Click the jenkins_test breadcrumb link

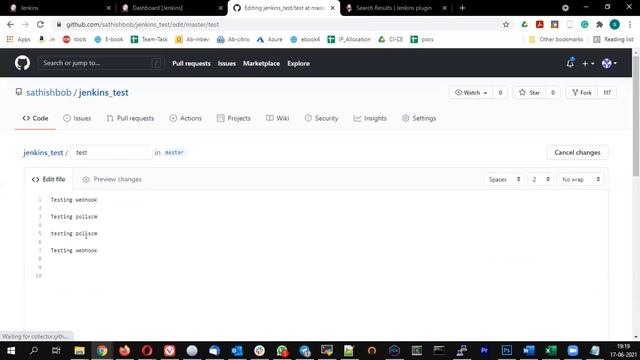pyautogui.click(x=43, y=153)
